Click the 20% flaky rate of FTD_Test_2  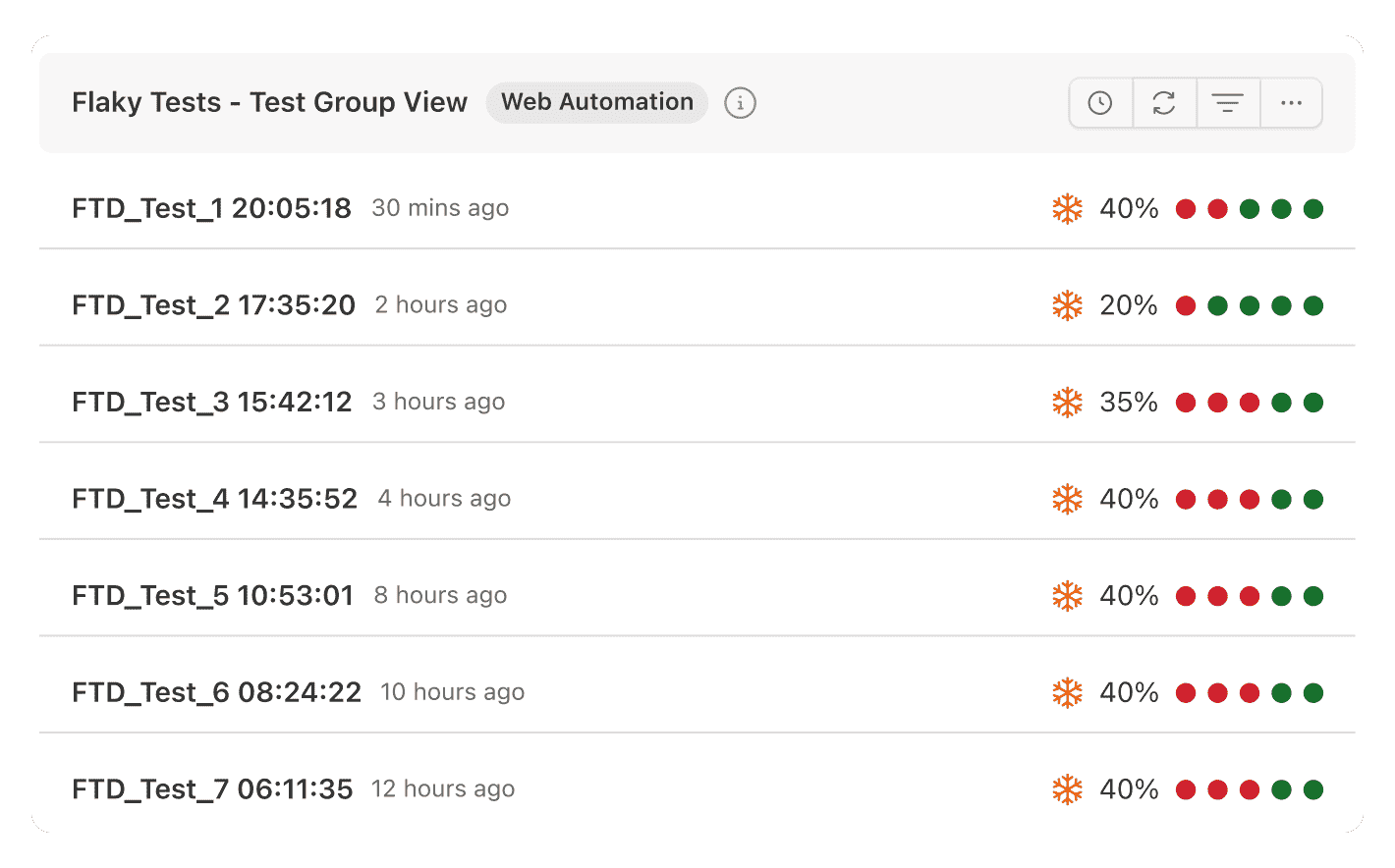(x=1128, y=305)
